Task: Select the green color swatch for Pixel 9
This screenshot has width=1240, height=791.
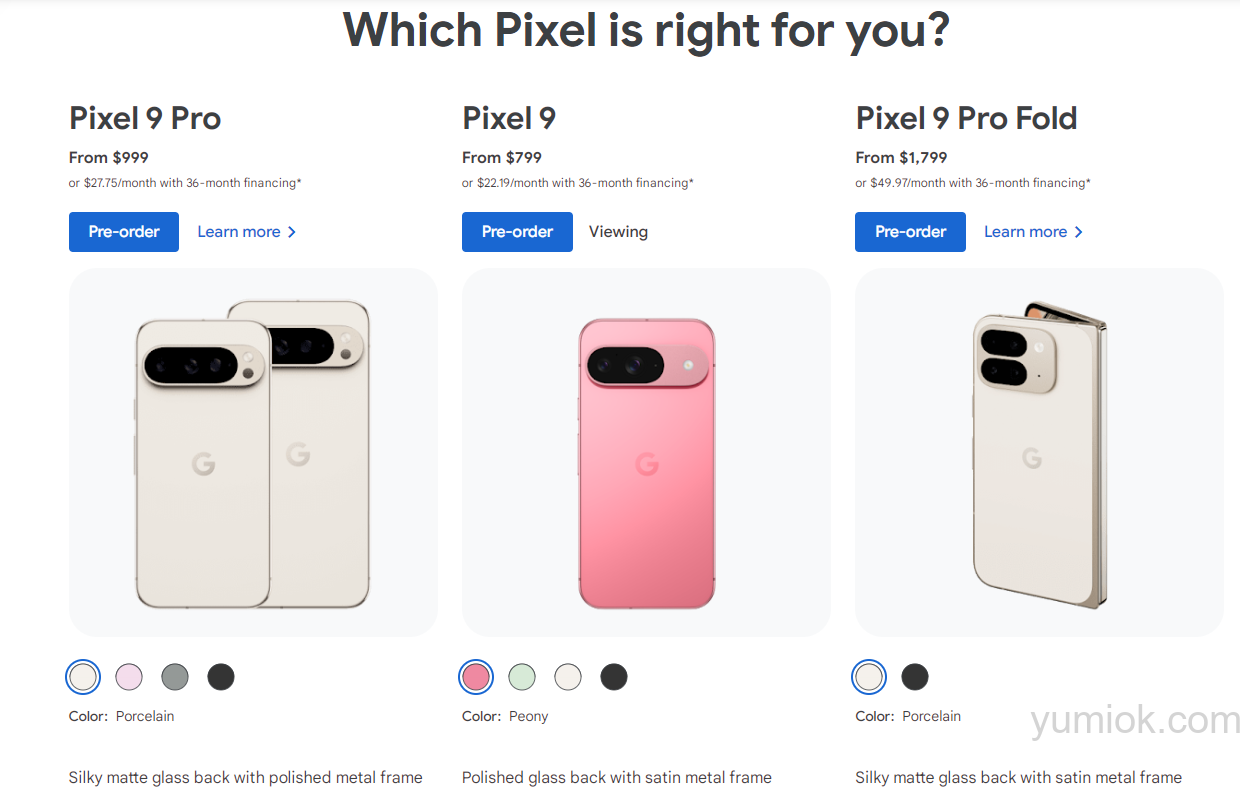Action: (x=522, y=676)
